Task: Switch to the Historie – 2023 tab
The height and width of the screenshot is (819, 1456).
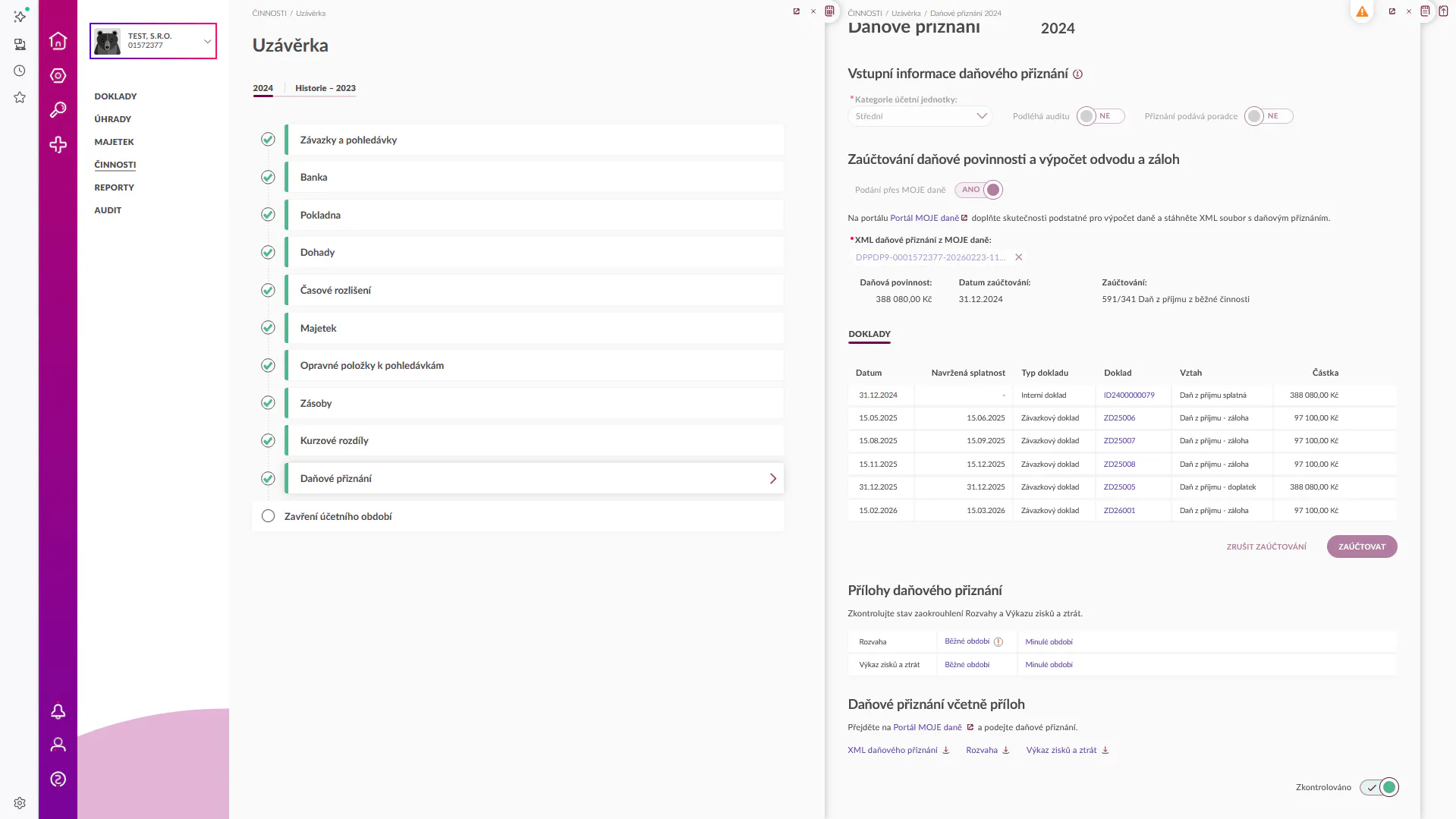Action: click(x=325, y=88)
